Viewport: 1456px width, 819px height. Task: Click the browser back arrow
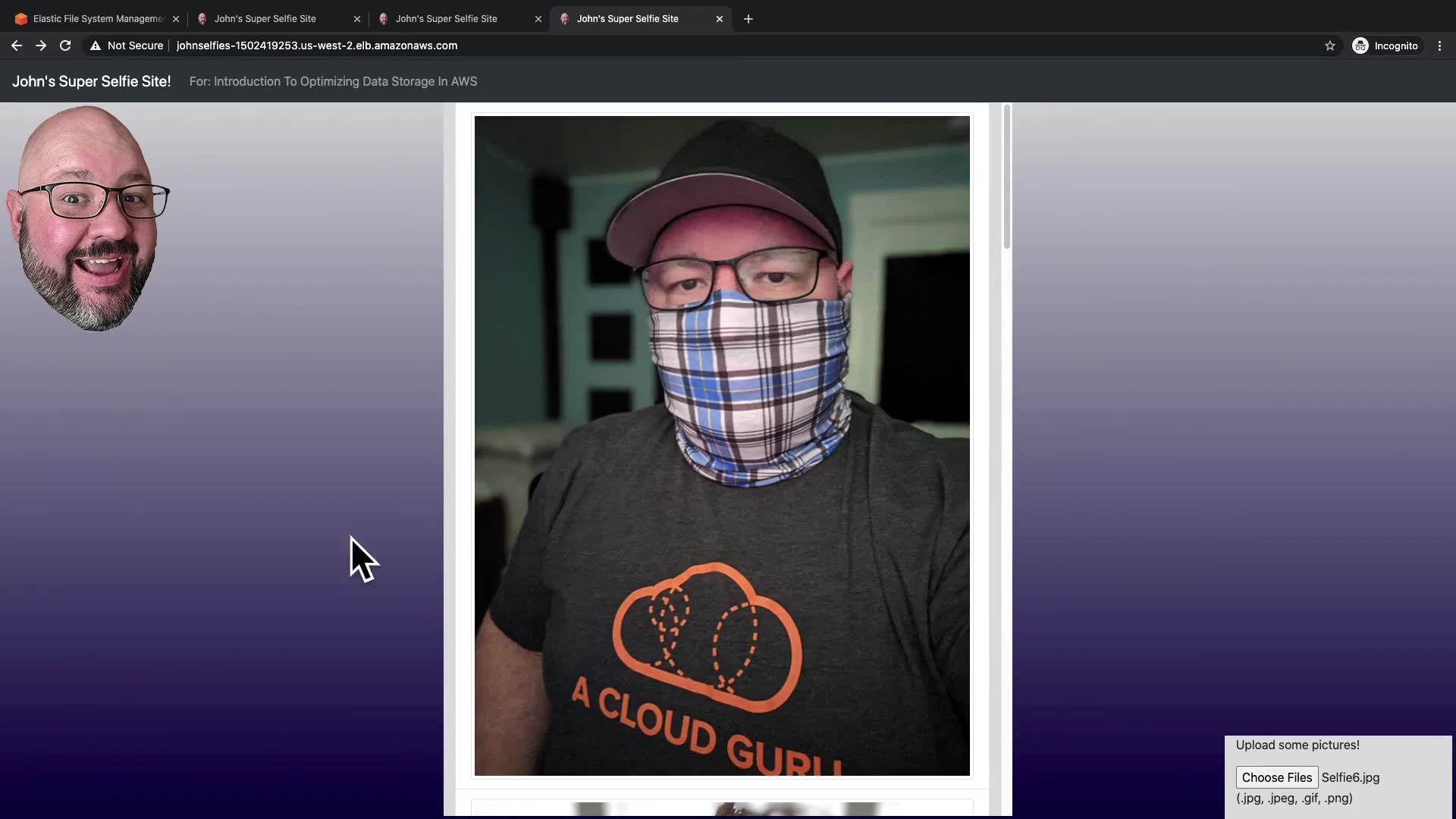pos(17,45)
